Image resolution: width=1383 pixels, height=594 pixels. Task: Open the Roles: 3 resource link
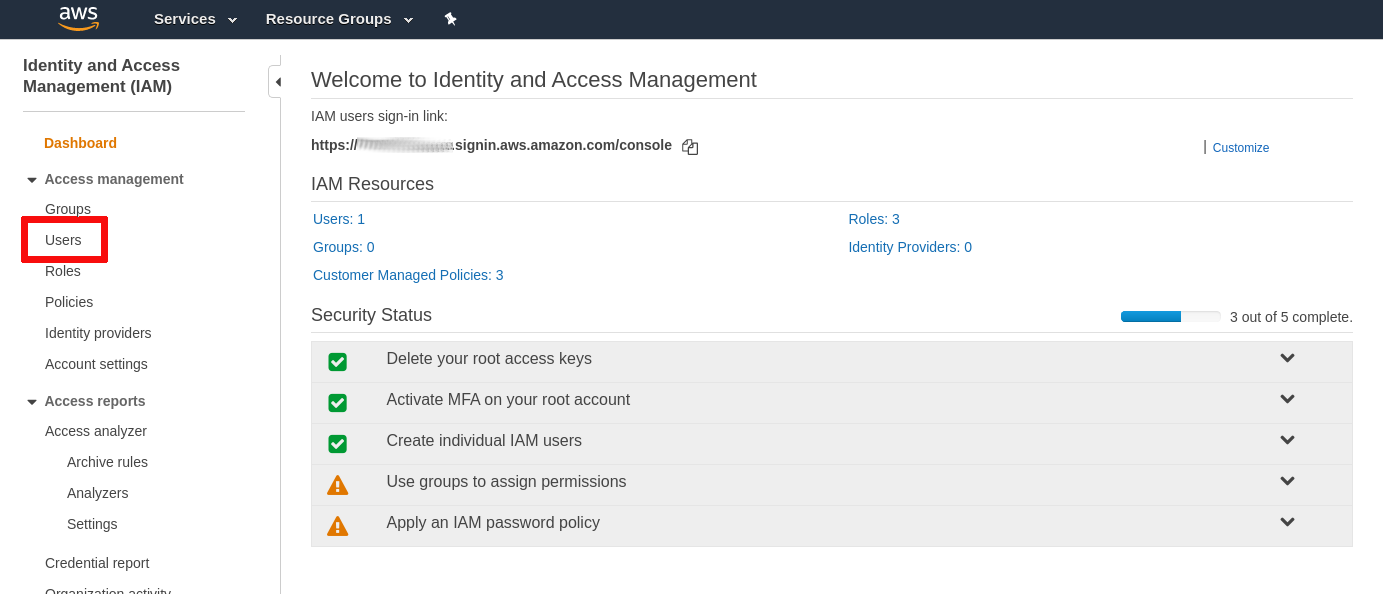(x=873, y=219)
